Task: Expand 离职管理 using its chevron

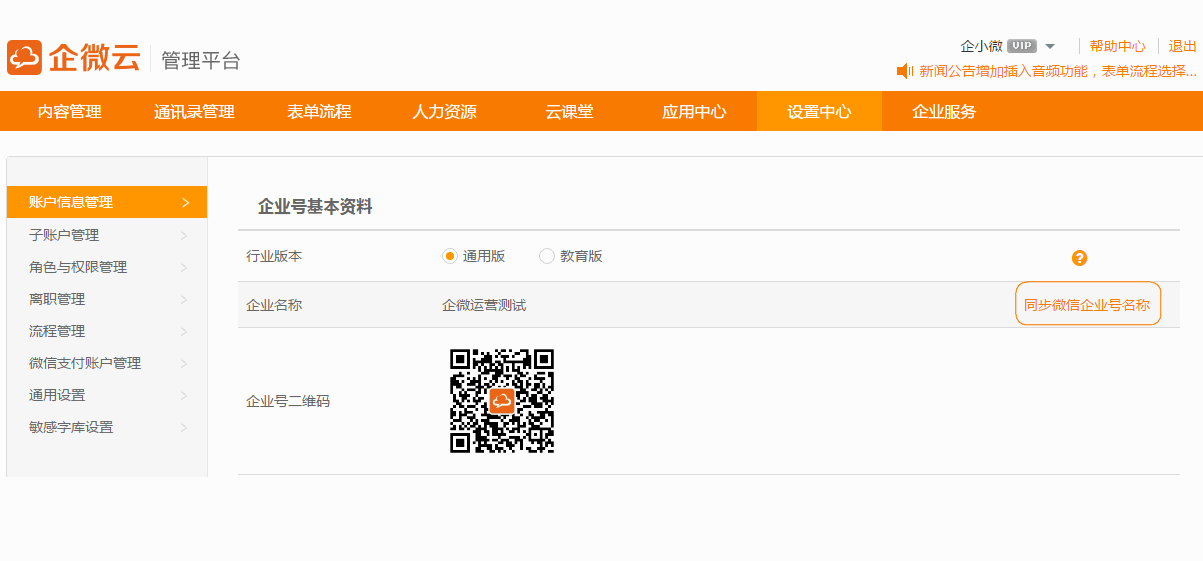Action: (x=185, y=299)
